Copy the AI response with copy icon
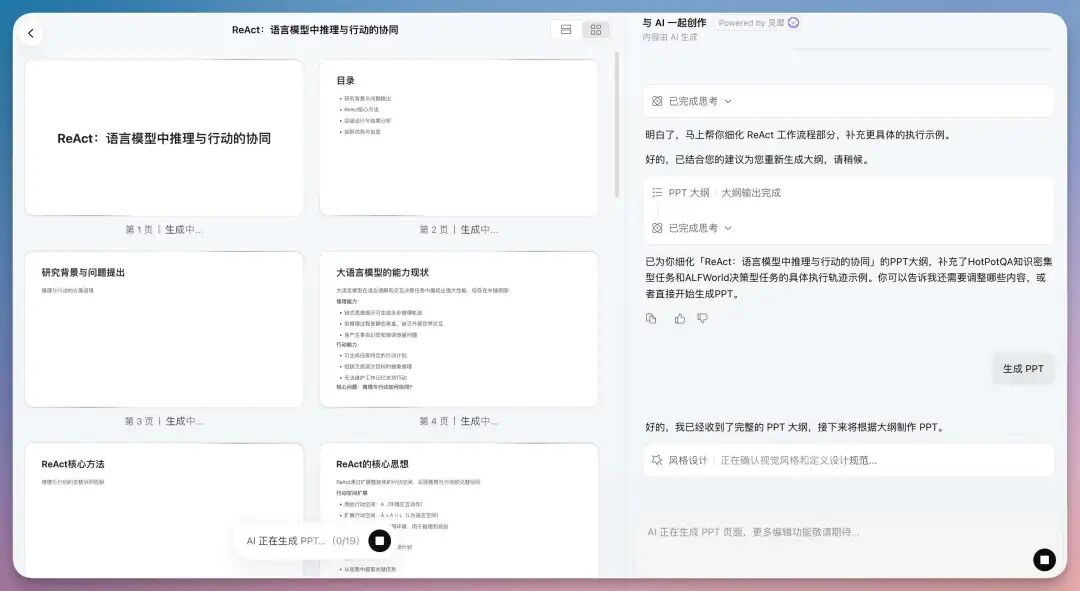The image size is (1080, 591). click(651, 318)
